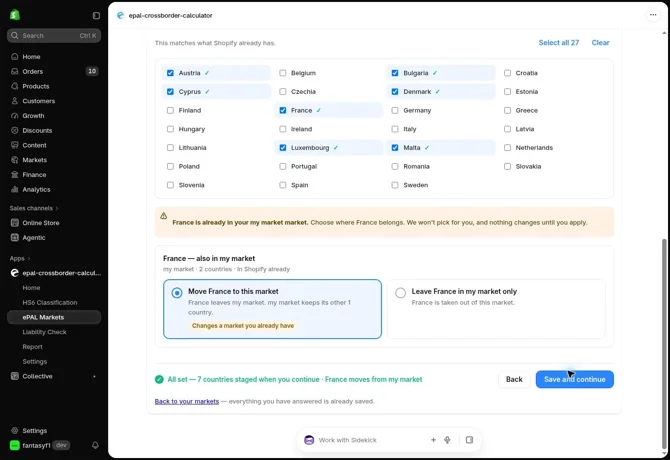The image size is (670, 460).
Task: Check the Poland checkbox
Action: [170, 166]
